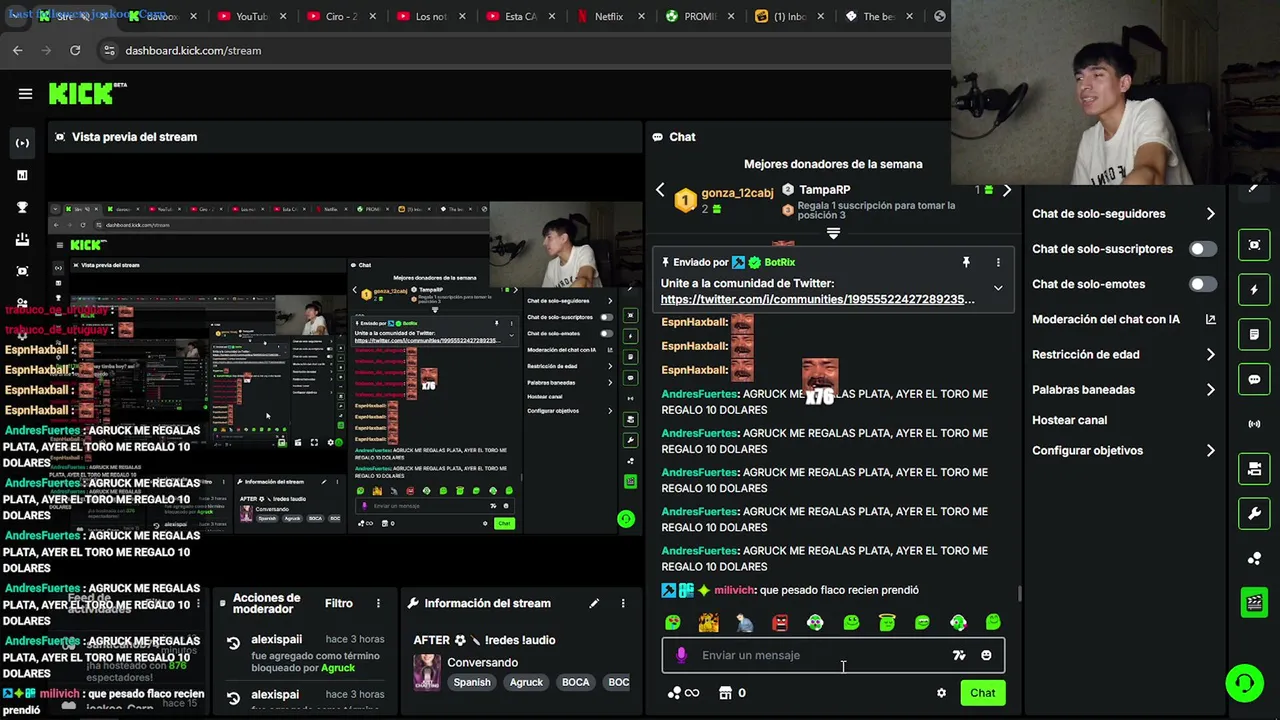Click the chat scrollbar

pyautogui.click(x=1020, y=594)
